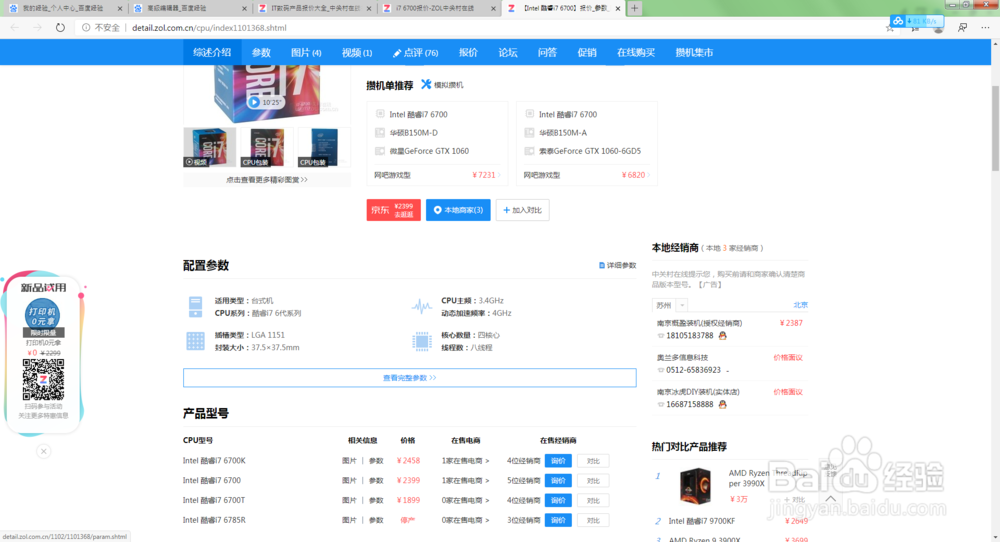The height and width of the screenshot is (542, 1000).
Task: Click the 核心数量 chip icon
Action: pyautogui.click(x=422, y=341)
